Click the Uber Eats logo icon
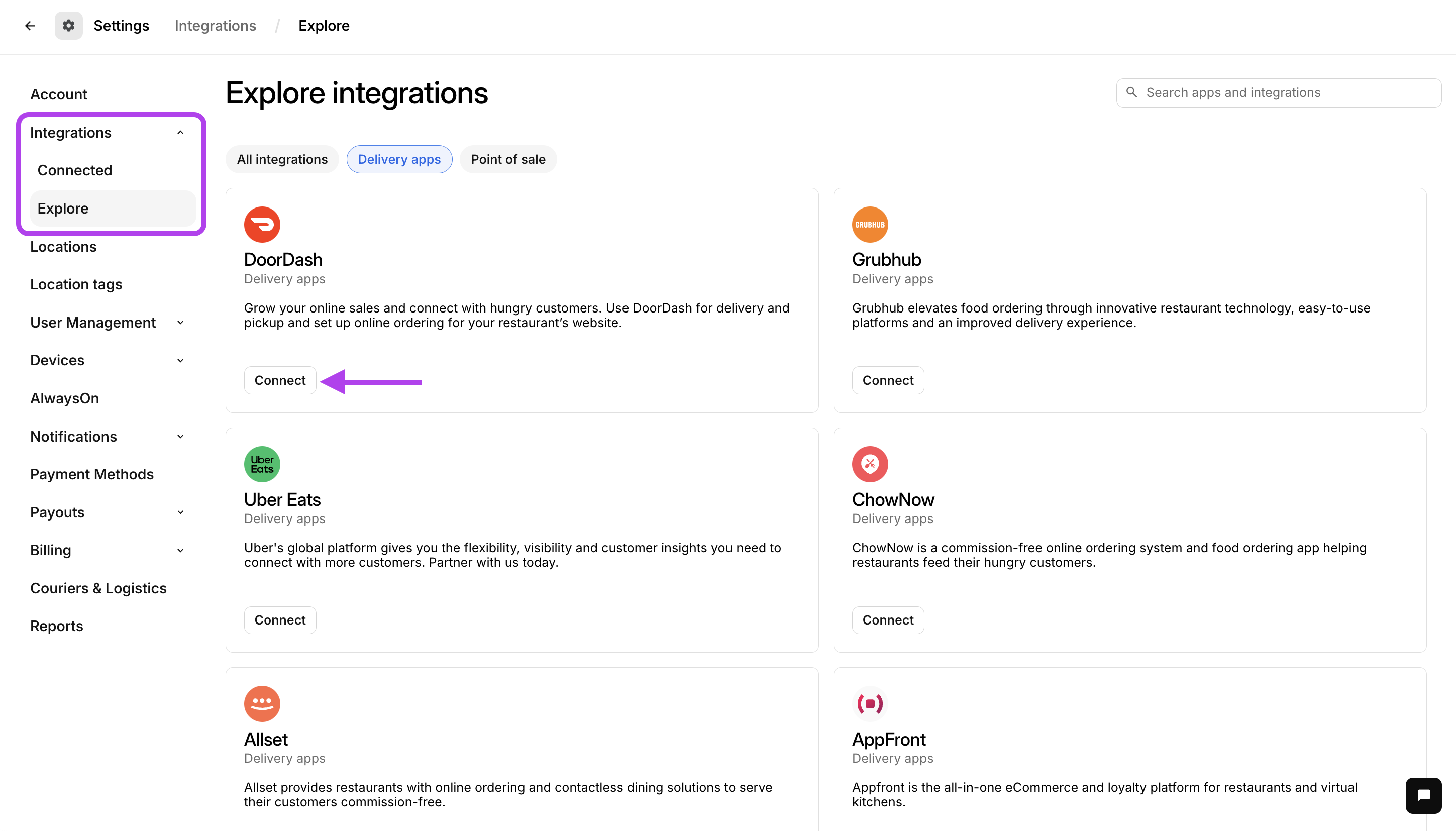1456x831 pixels. pos(262,464)
